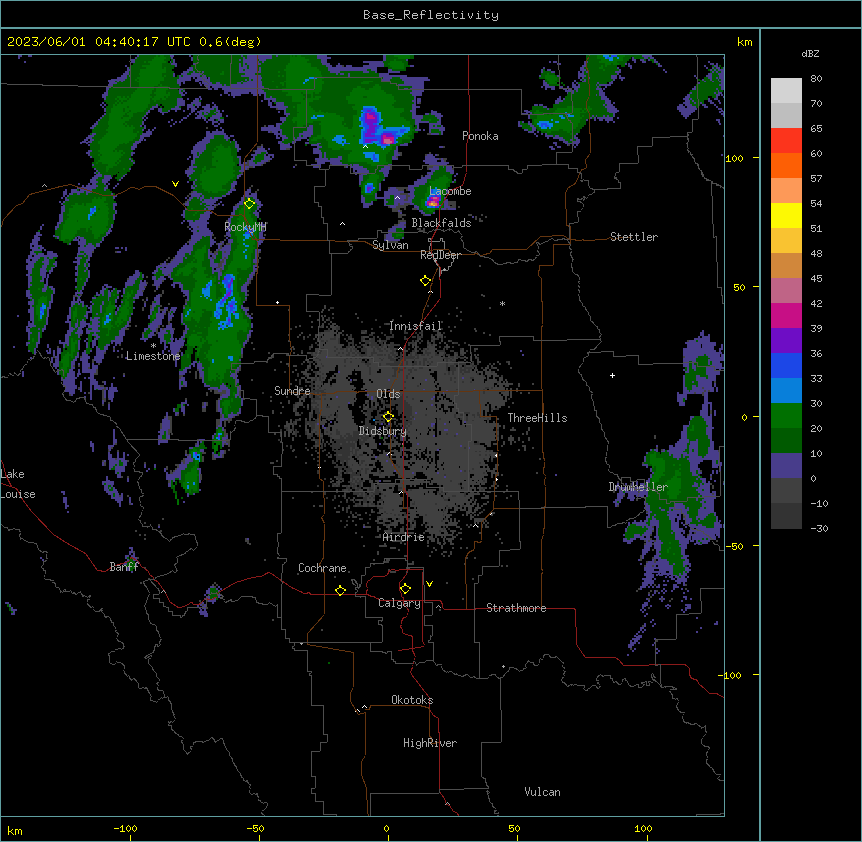Click the white plus marker west of Drumheller
Viewport: 862px width, 842px height.
click(612, 375)
